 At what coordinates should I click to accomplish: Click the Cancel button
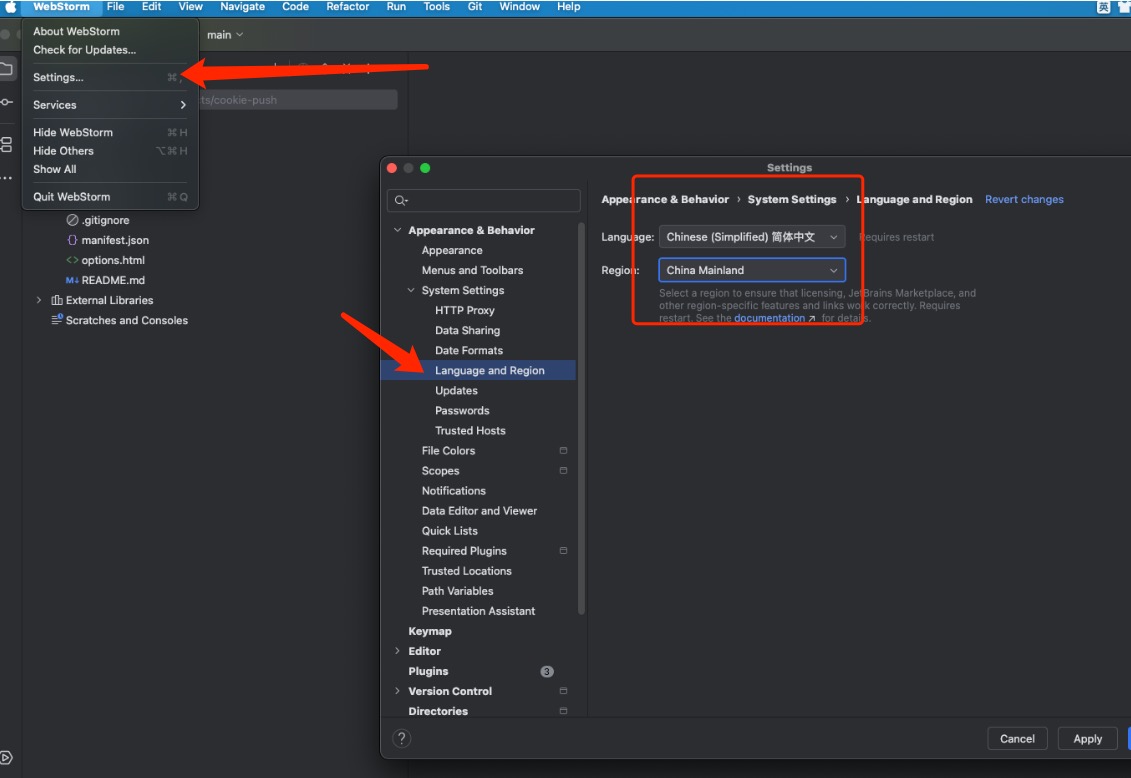(1017, 739)
